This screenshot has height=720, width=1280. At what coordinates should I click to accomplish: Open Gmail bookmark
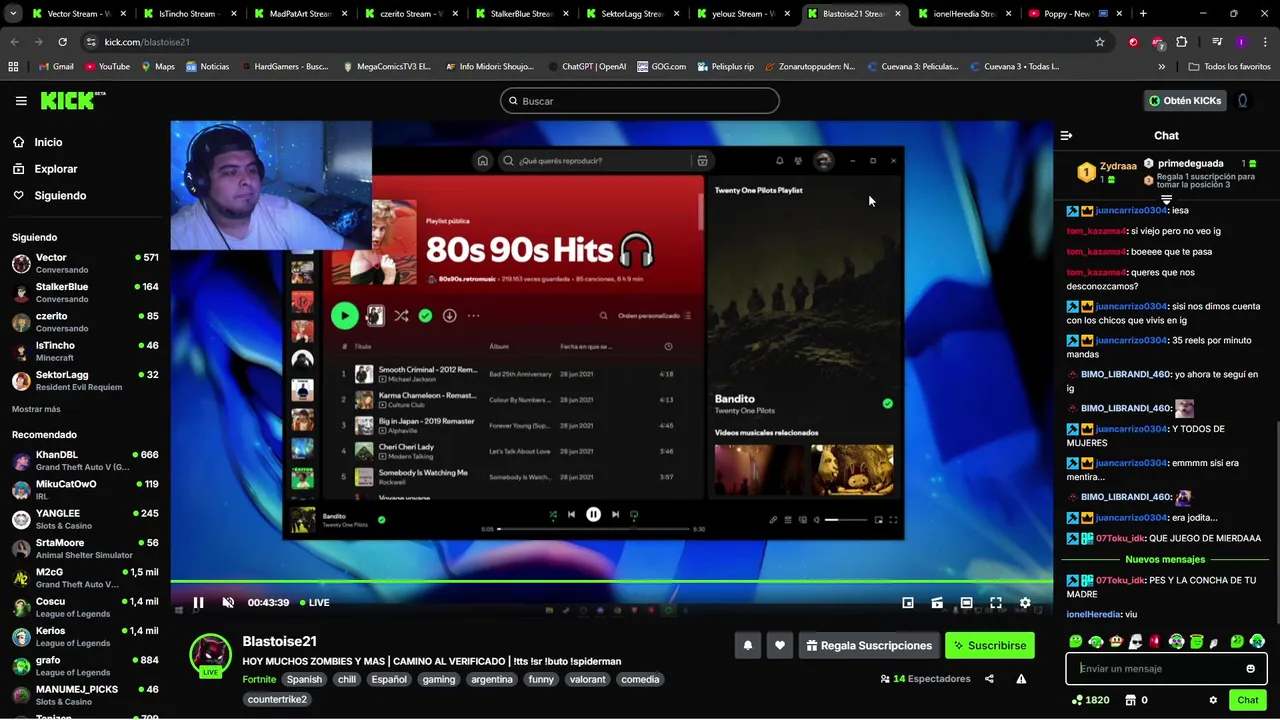tap(56, 67)
